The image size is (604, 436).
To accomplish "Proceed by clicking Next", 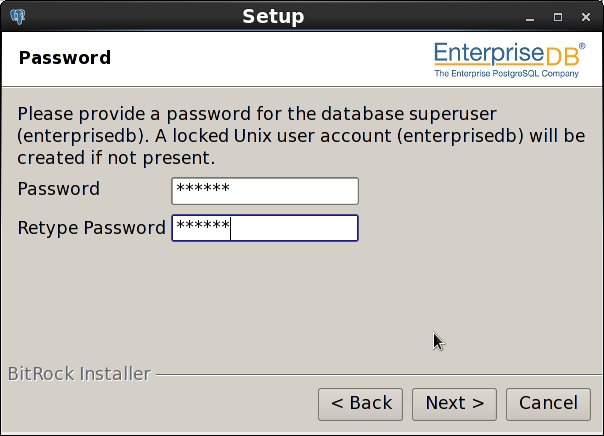I will [x=455, y=404].
